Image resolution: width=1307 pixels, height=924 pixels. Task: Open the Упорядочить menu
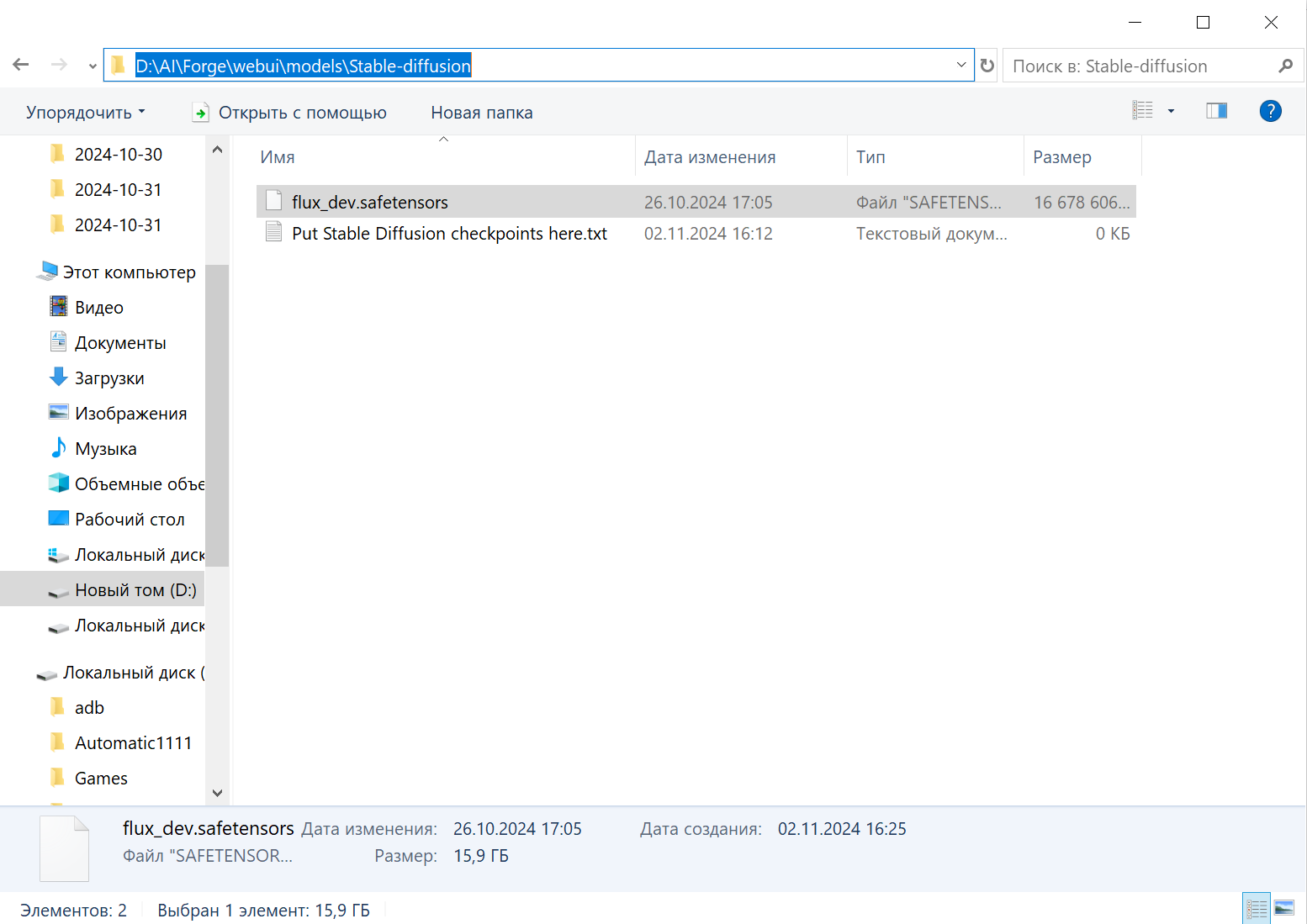pyautogui.click(x=85, y=112)
